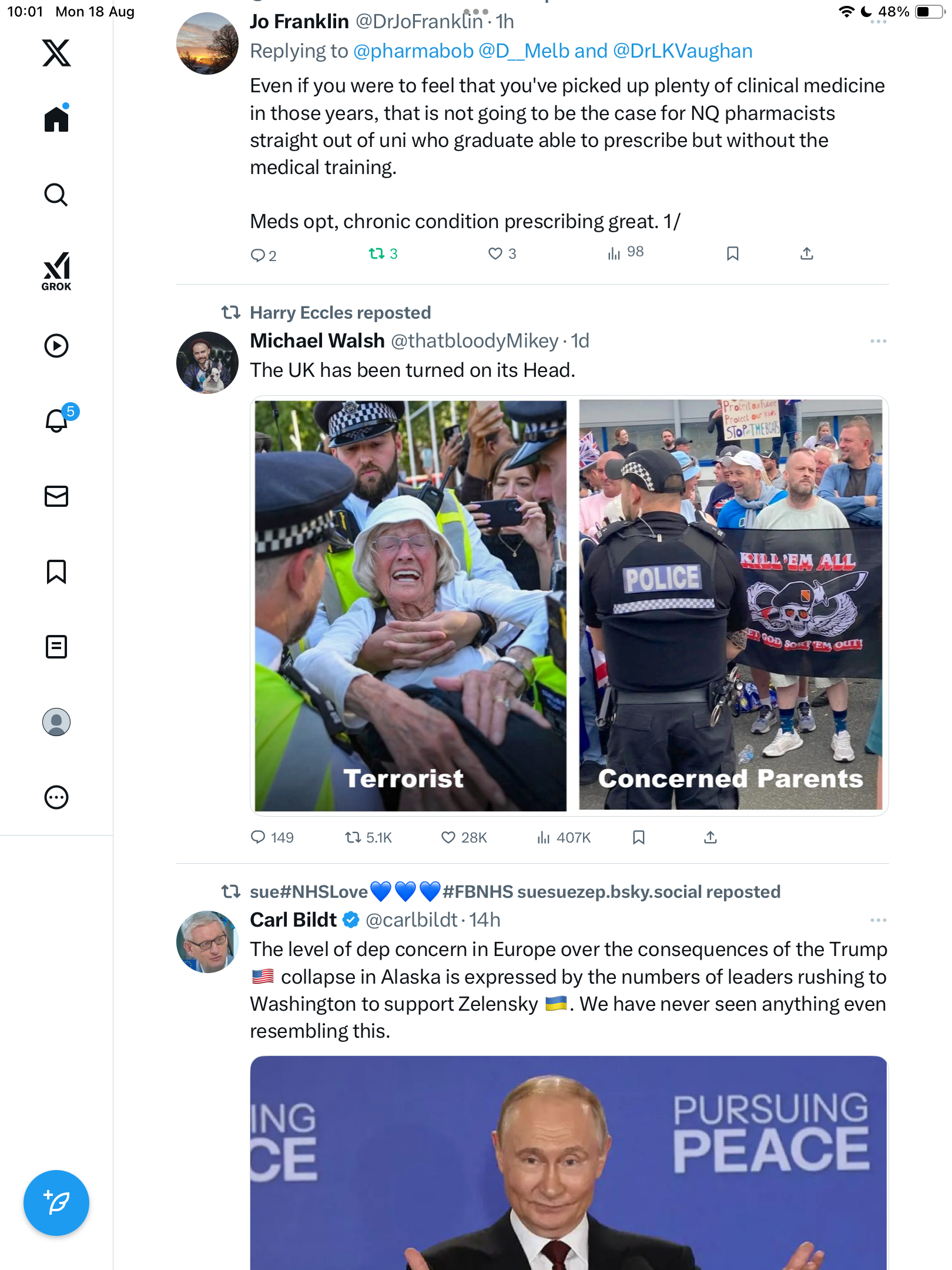The height and width of the screenshot is (1270, 952).
Task: Open Messages envelope icon
Action: [56, 496]
